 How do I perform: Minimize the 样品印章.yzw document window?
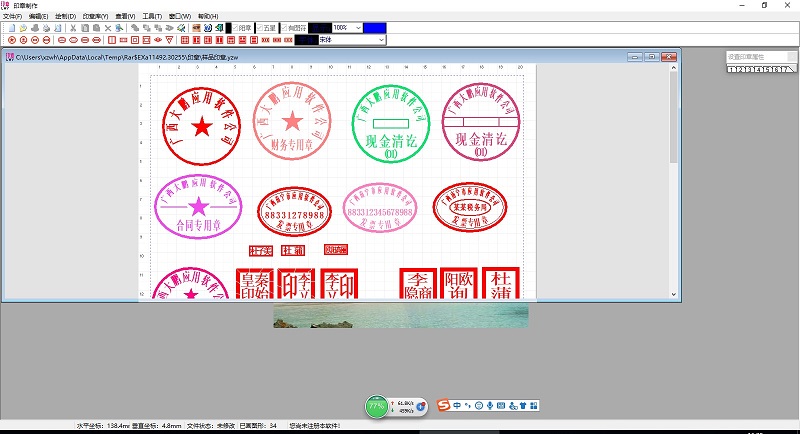click(x=635, y=57)
